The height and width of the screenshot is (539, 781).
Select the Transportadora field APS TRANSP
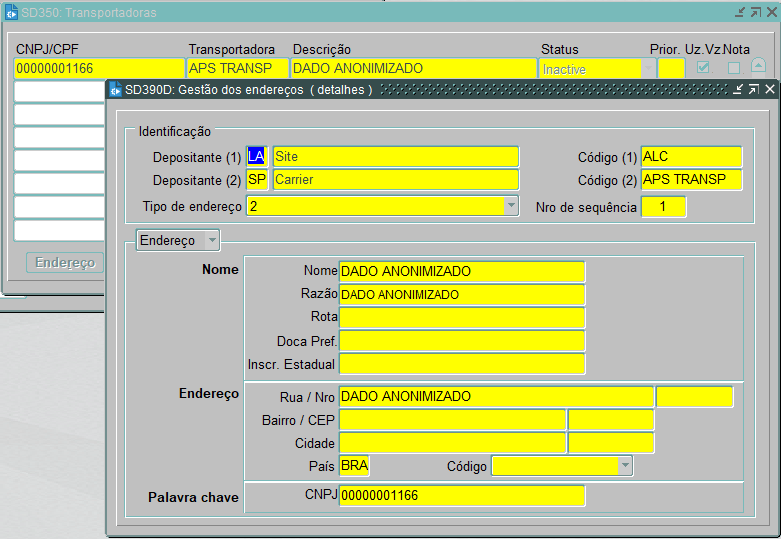tap(238, 68)
